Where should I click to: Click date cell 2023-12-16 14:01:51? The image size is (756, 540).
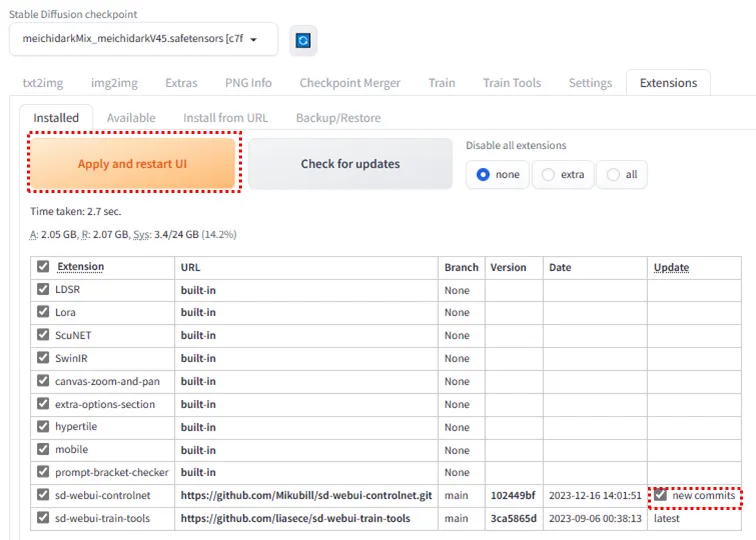point(595,495)
